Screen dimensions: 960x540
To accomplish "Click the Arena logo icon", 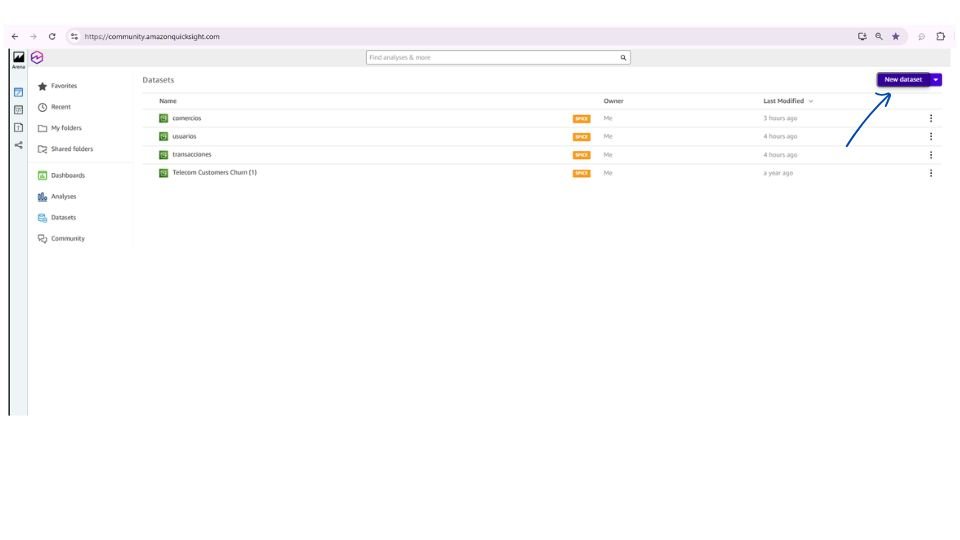I will pyautogui.click(x=18, y=59).
